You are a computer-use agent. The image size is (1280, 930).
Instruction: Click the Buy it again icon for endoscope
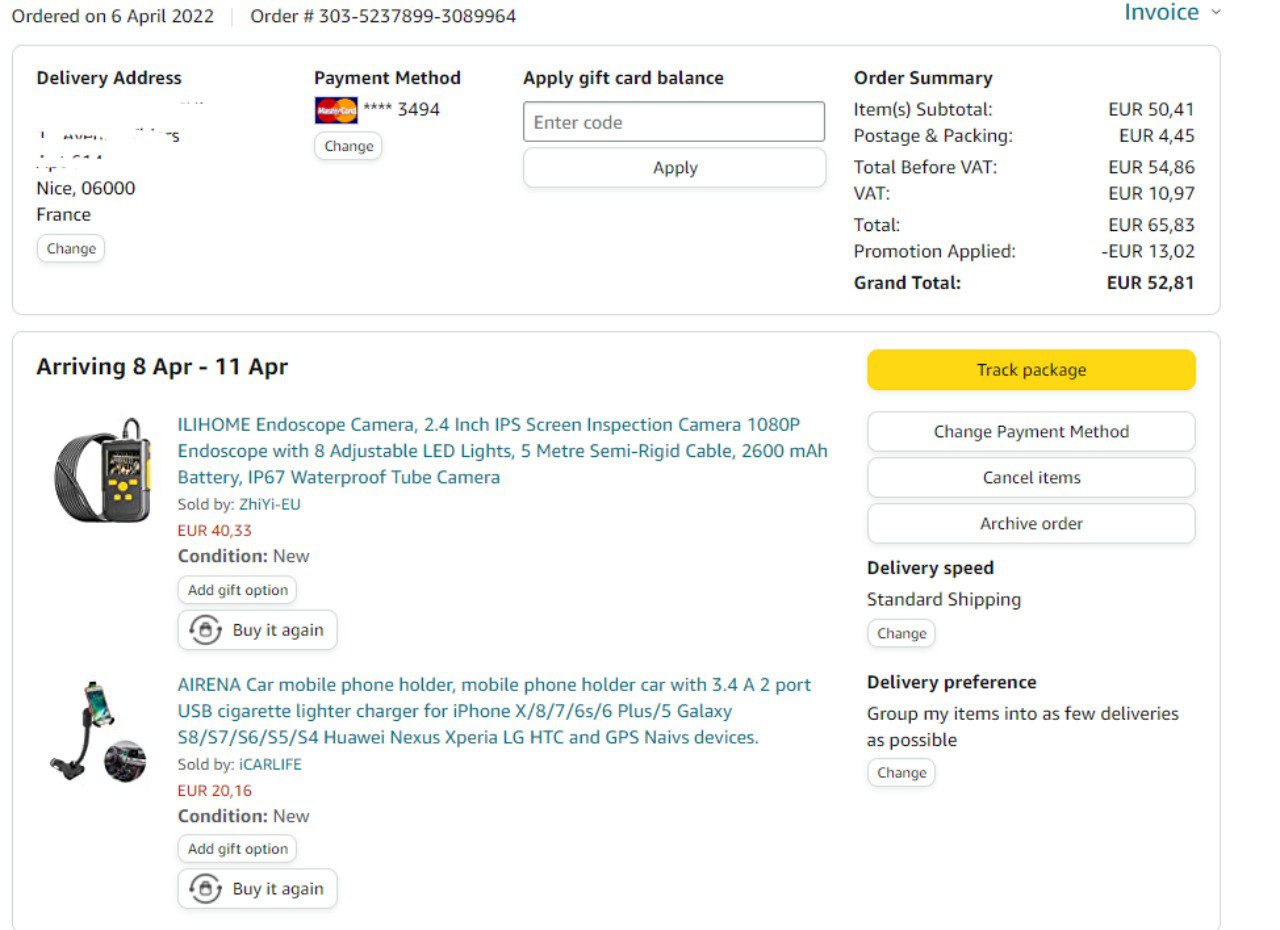click(206, 630)
